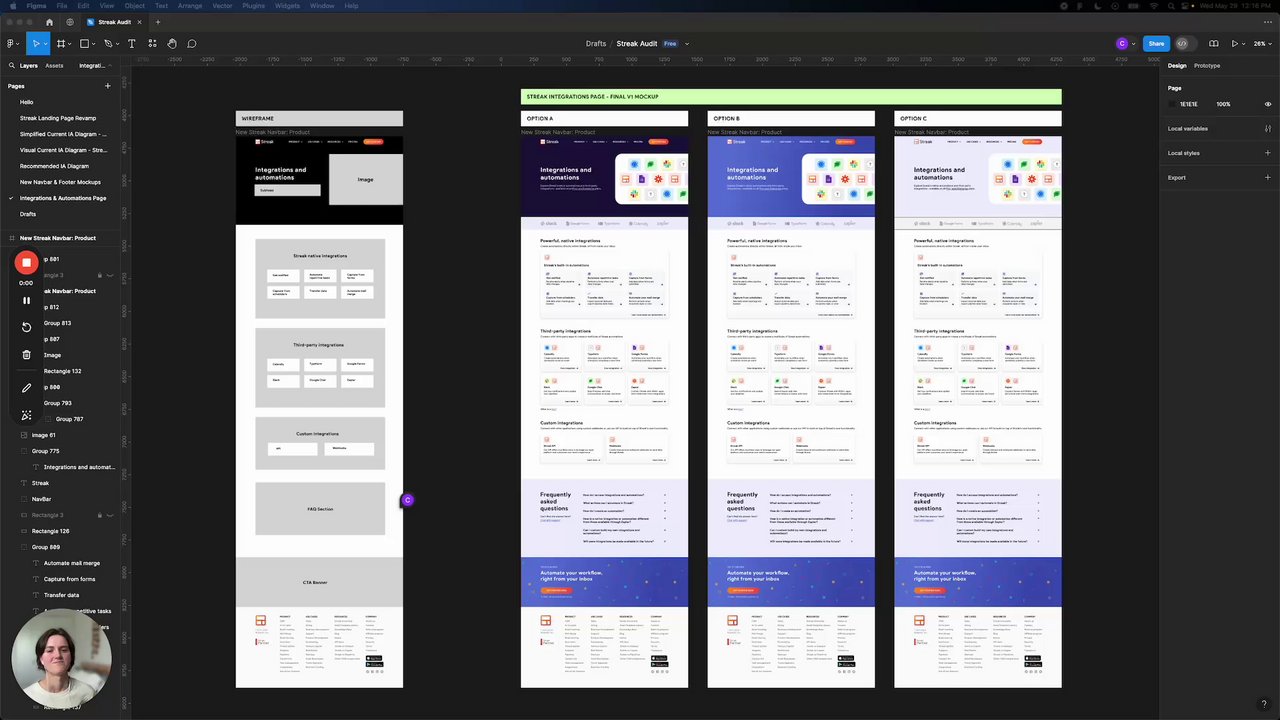
Task: Go to Figma home tab icon
Action: tap(49, 22)
